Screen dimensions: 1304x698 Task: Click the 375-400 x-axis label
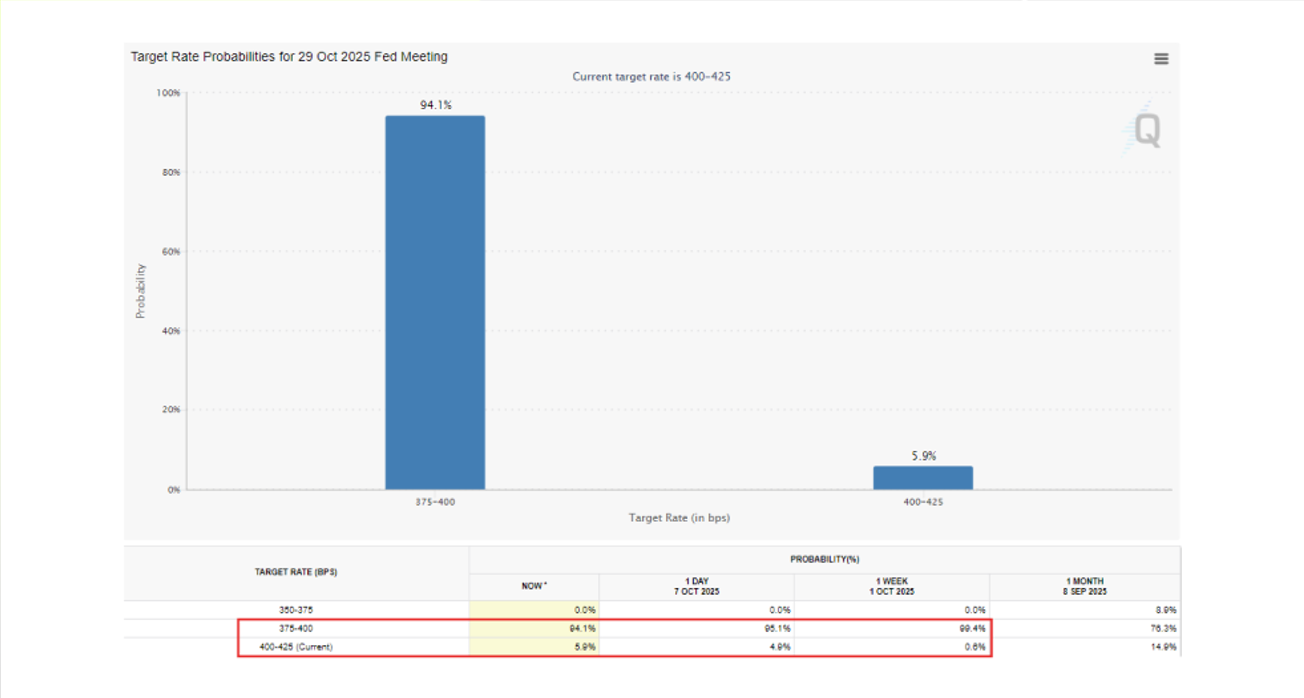[x=434, y=502]
